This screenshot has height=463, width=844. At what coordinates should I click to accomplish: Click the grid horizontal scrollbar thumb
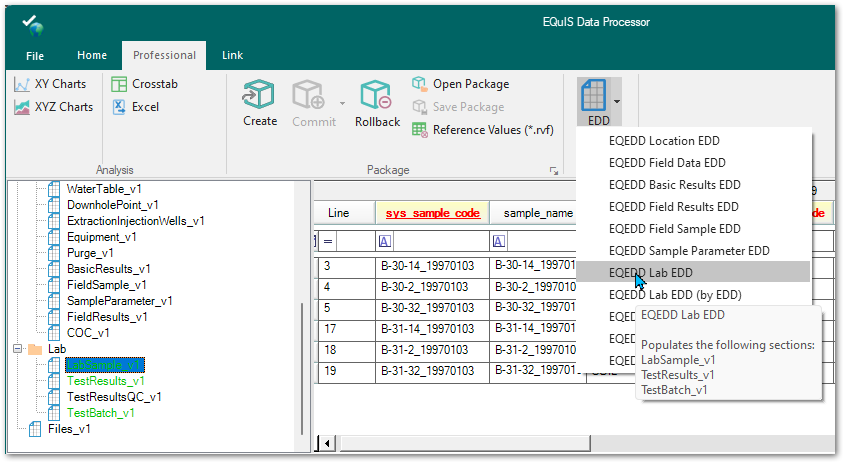[465, 444]
